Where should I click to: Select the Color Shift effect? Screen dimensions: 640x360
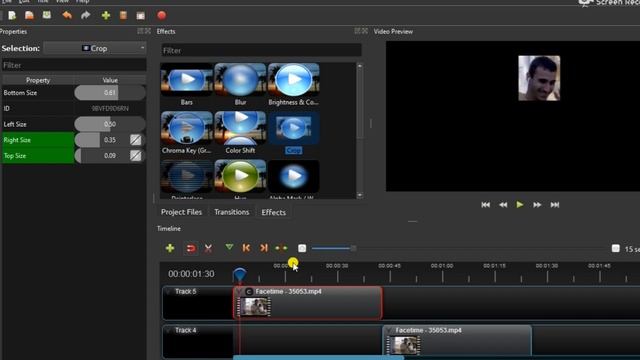point(240,133)
